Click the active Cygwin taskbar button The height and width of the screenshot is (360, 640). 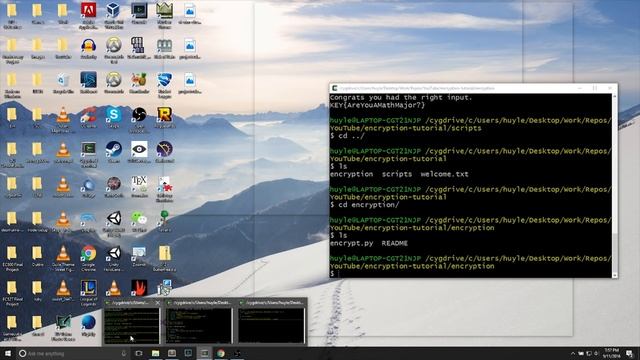(x=204, y=353)
